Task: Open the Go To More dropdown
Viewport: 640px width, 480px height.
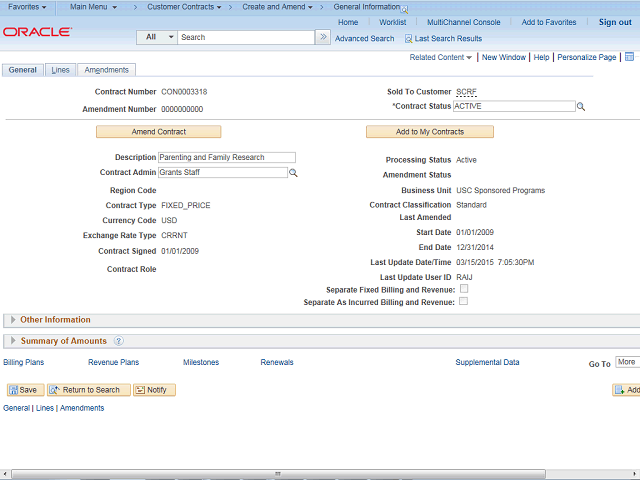Action: pyautogui.click(x=627, y=362)
